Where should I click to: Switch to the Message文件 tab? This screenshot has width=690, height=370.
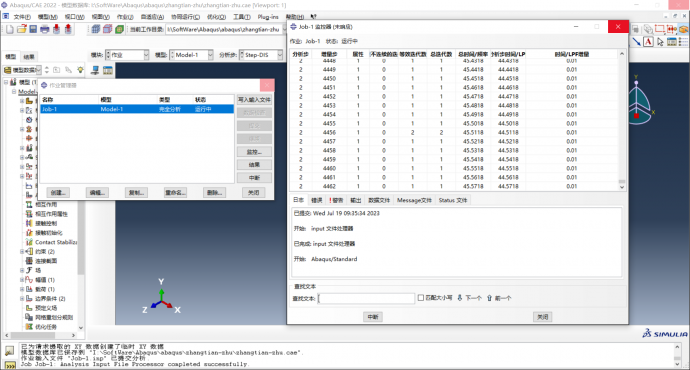[414, 200]
